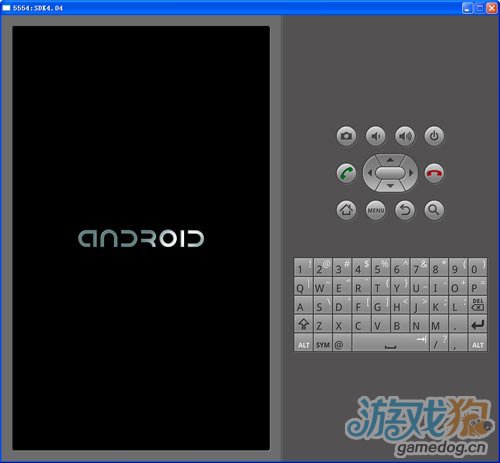Click the round MENU button

[x=376, y=210]
